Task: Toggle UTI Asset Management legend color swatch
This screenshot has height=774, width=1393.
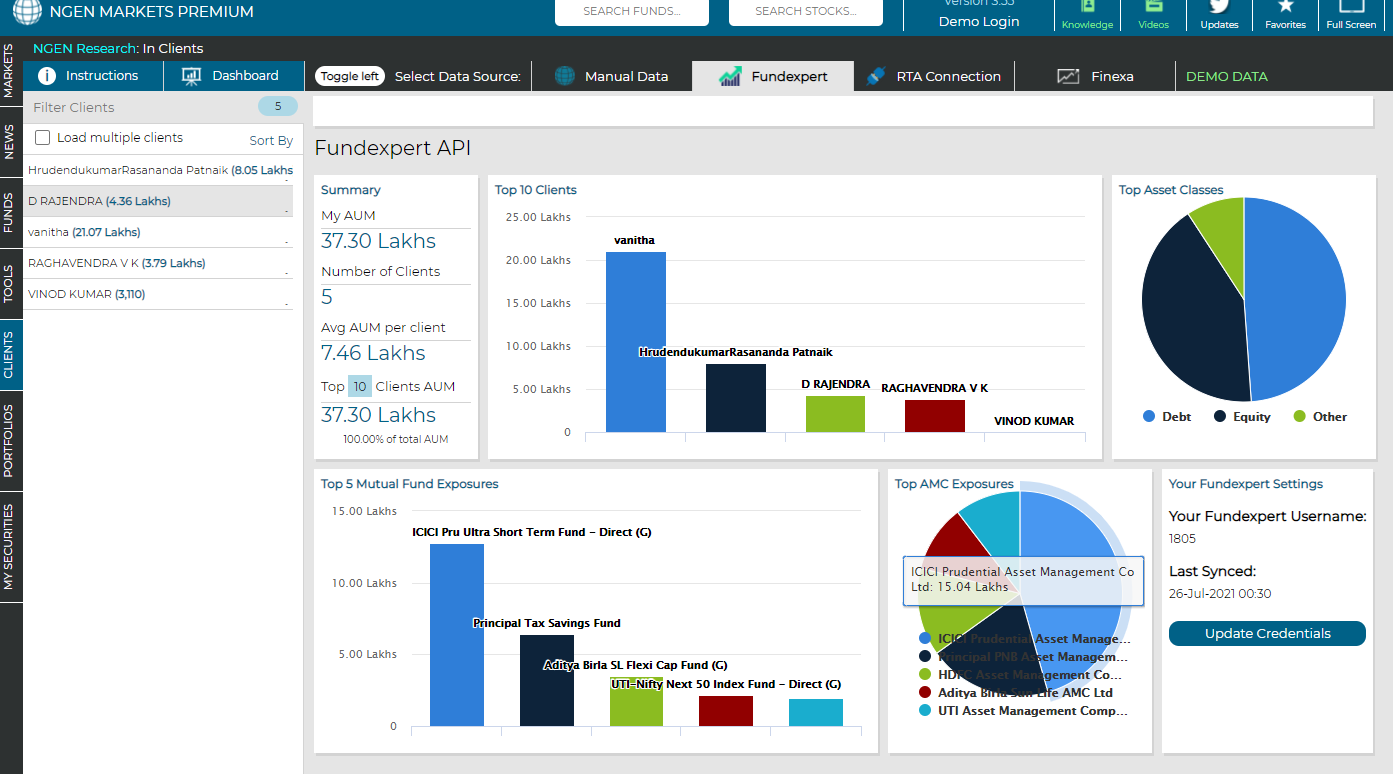Action: click(x=925, y=711)
